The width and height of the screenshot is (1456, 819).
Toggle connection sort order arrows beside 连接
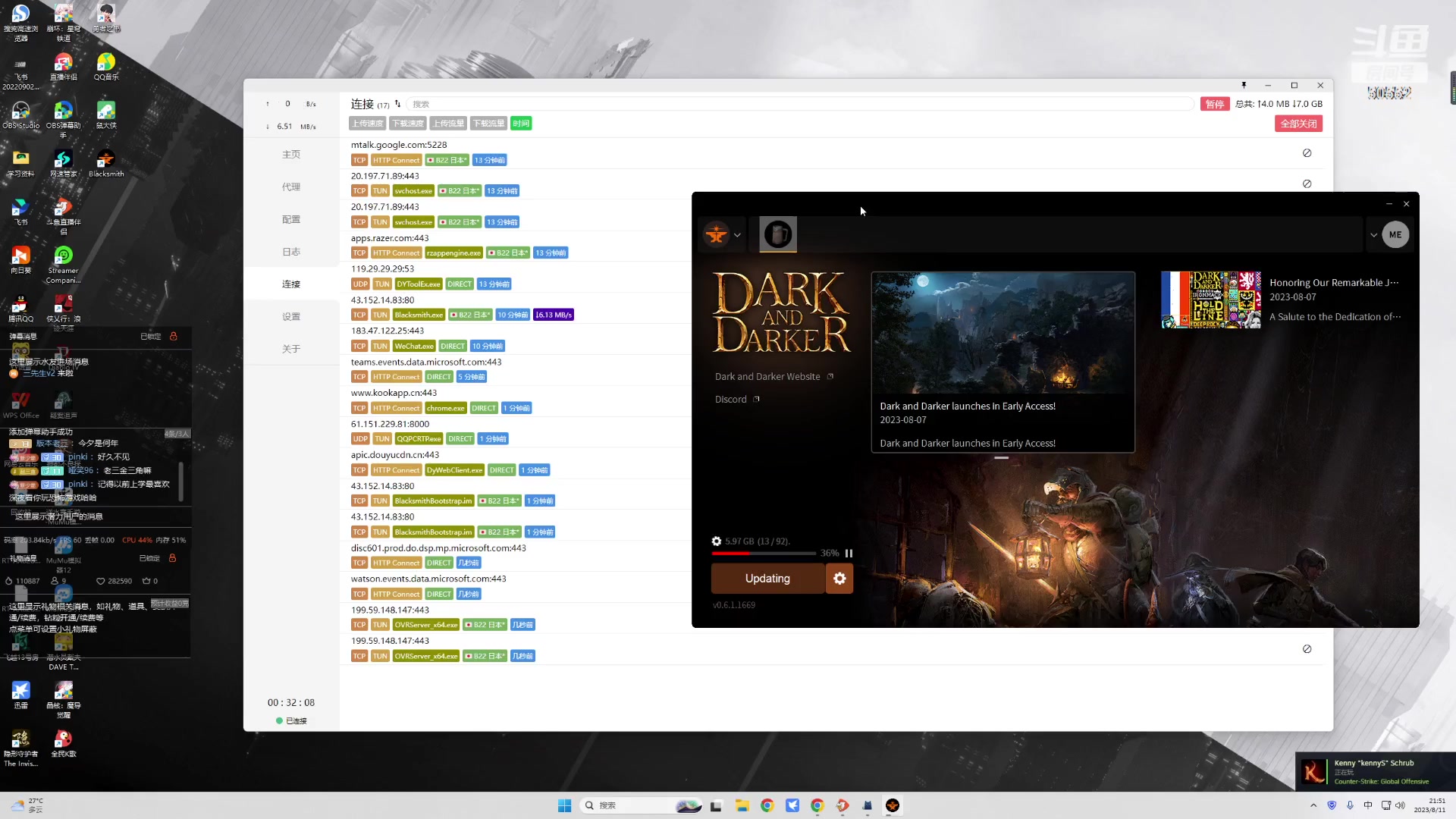click(x=397, y=104)
